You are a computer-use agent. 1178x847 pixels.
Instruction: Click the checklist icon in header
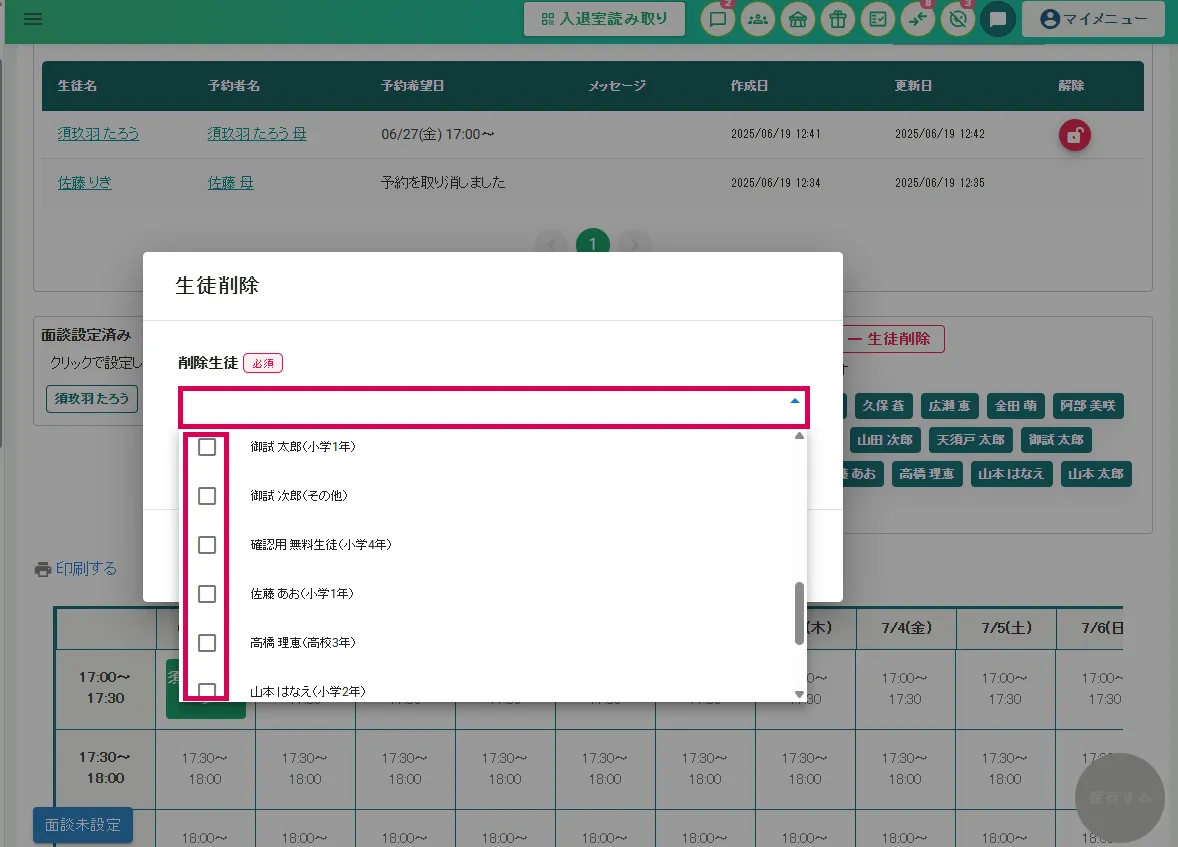(x=877, y=19)
